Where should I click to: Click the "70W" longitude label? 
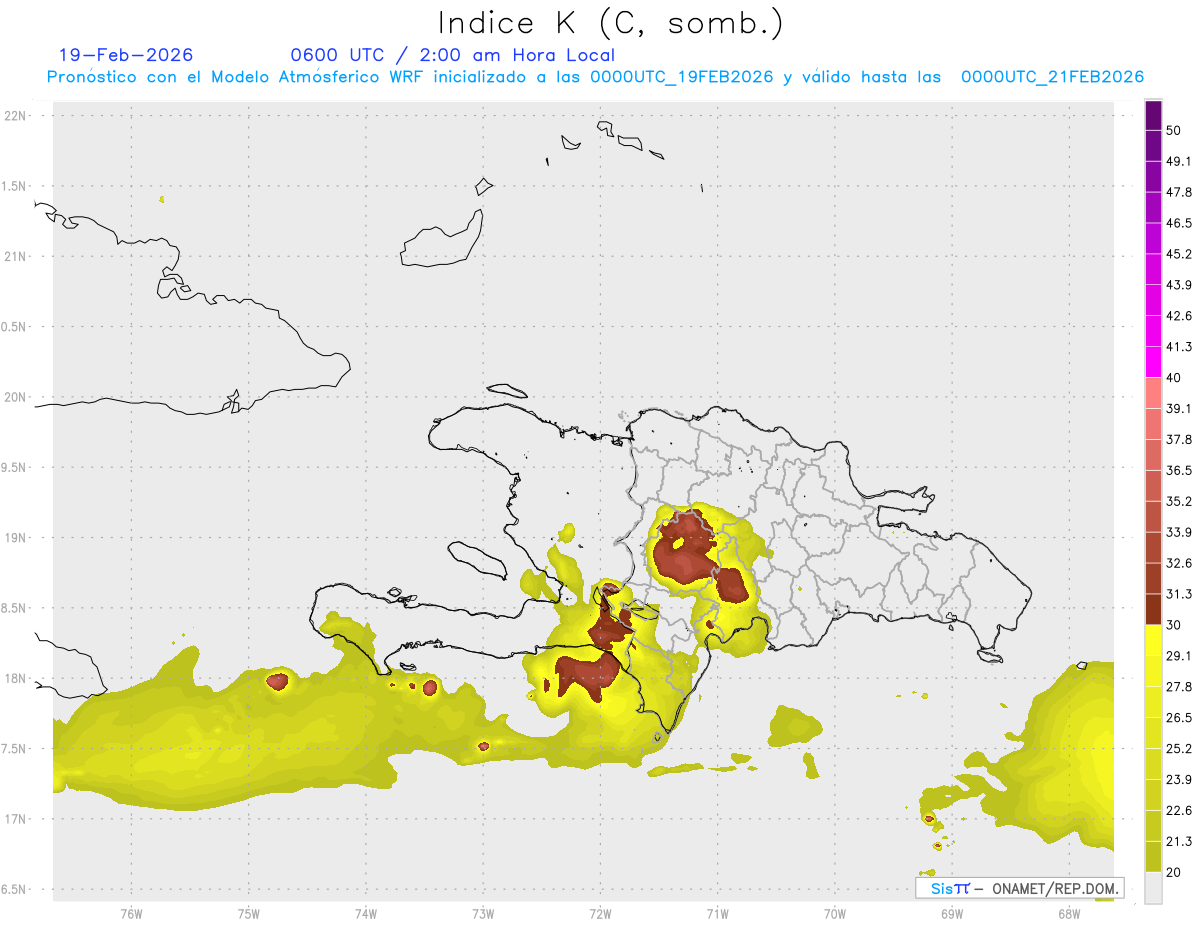(x=834, y=914)
